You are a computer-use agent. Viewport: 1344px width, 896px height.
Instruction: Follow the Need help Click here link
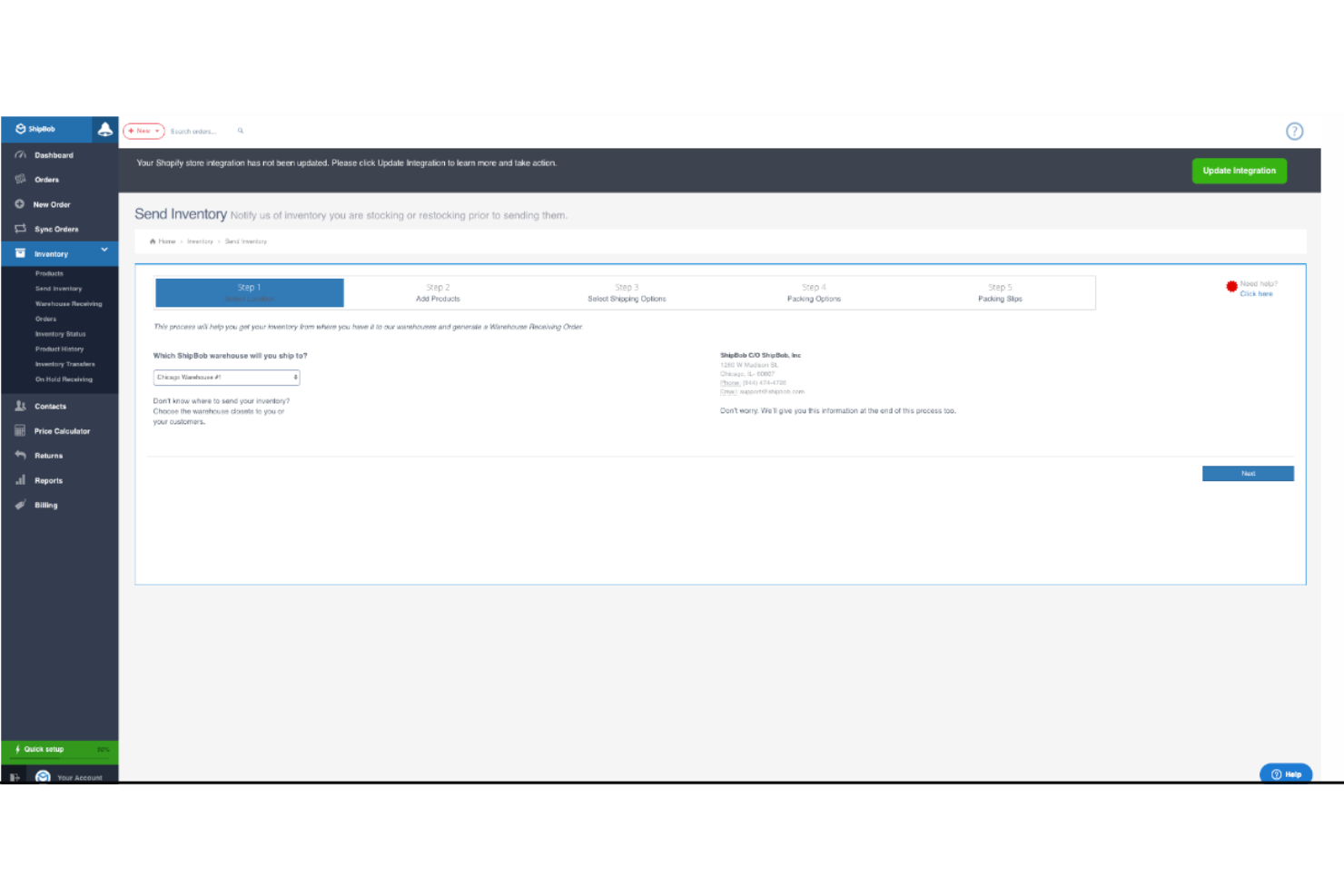tap(1256, 293)
